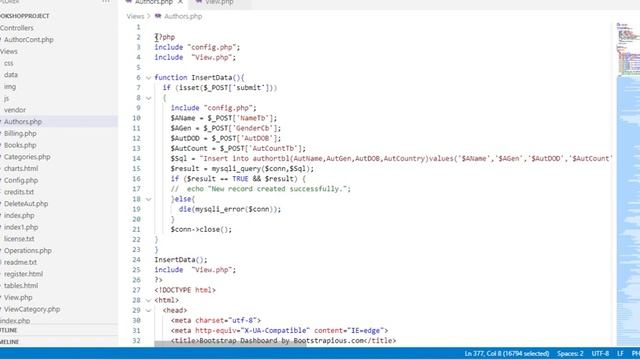Click the Views breadcrumb segment
Image resolution: width=640 pixels, height=360 pixels.
click(135, 16)
